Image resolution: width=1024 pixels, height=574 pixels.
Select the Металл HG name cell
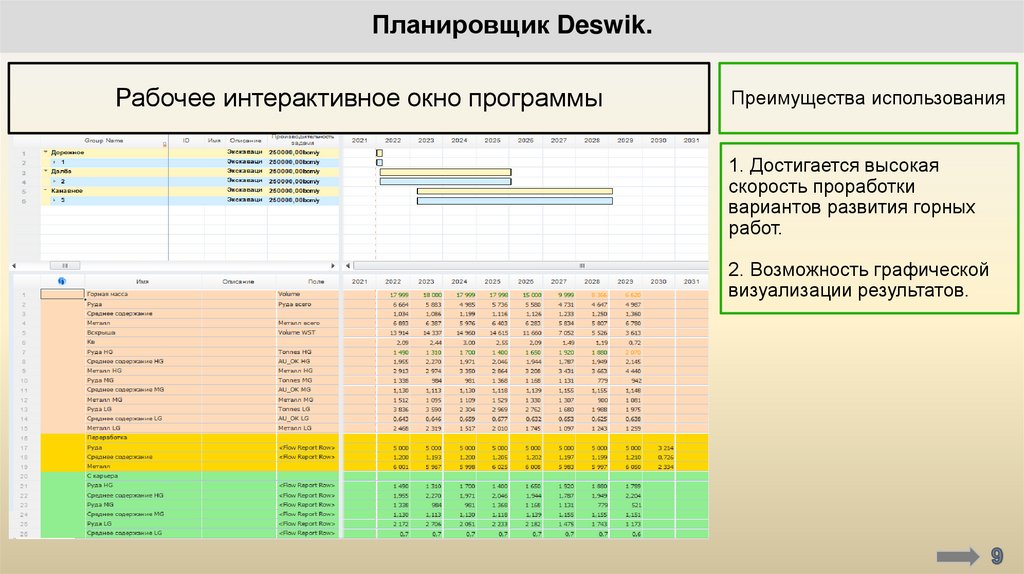tap(143, 370)
